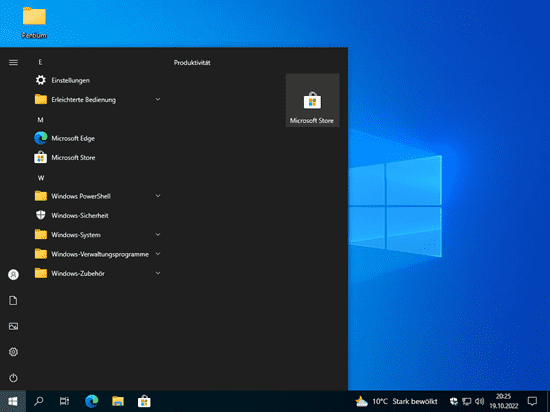This screenshot has width=550, height=412.
Task: Expand Windows-System chevron
Action: 158,235
